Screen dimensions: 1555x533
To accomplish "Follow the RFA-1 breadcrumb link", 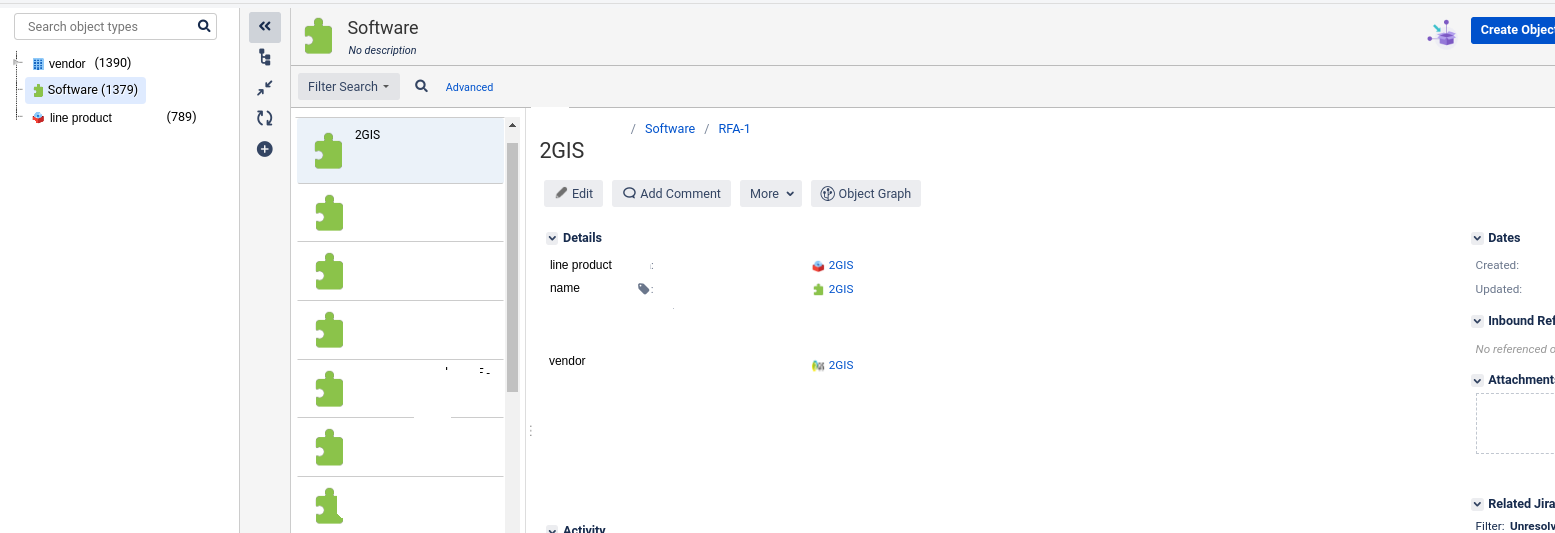I will (x=734, y=129).
